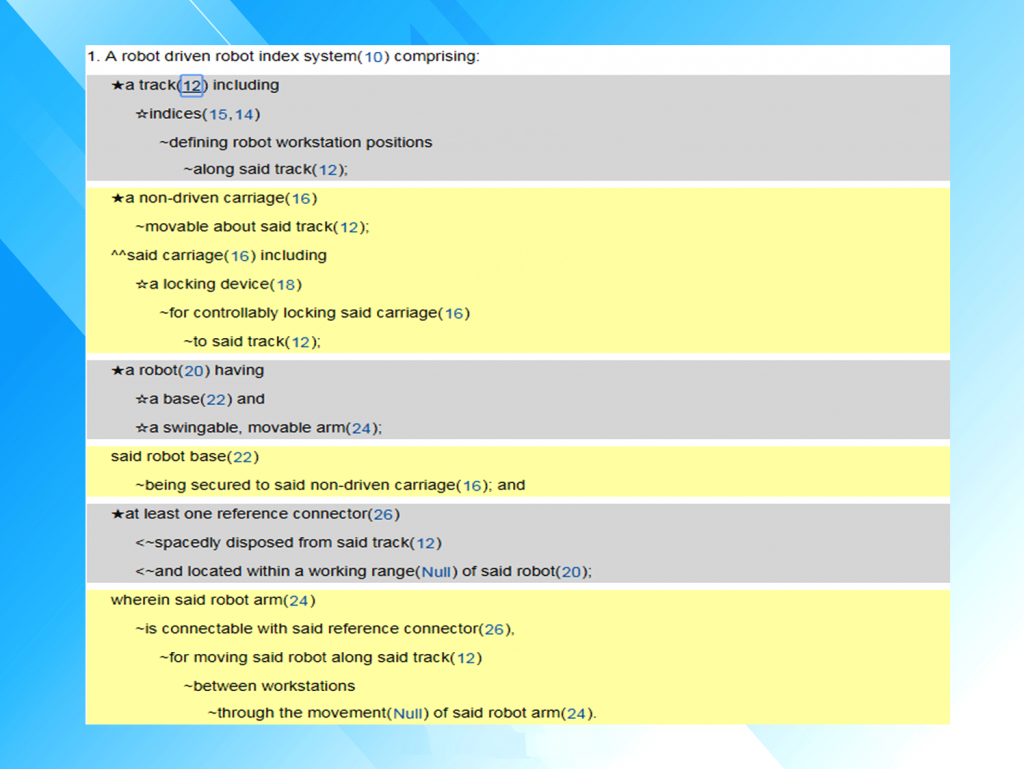Click reference 16 in 'a non-driven carriage(16)'
This screenshot has width=1024, height=769.
click(x=301, y=198)
